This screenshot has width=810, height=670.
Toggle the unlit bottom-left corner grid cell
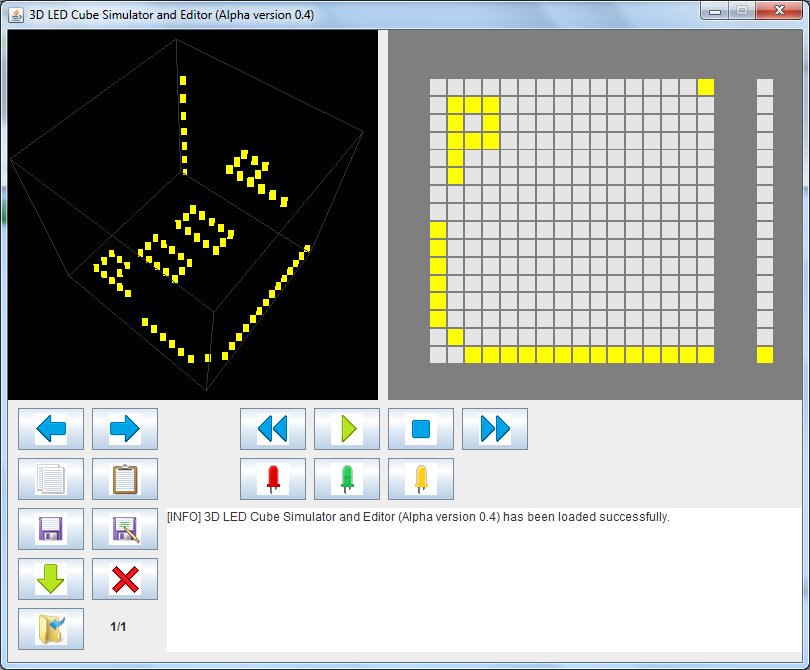(438, 355)
